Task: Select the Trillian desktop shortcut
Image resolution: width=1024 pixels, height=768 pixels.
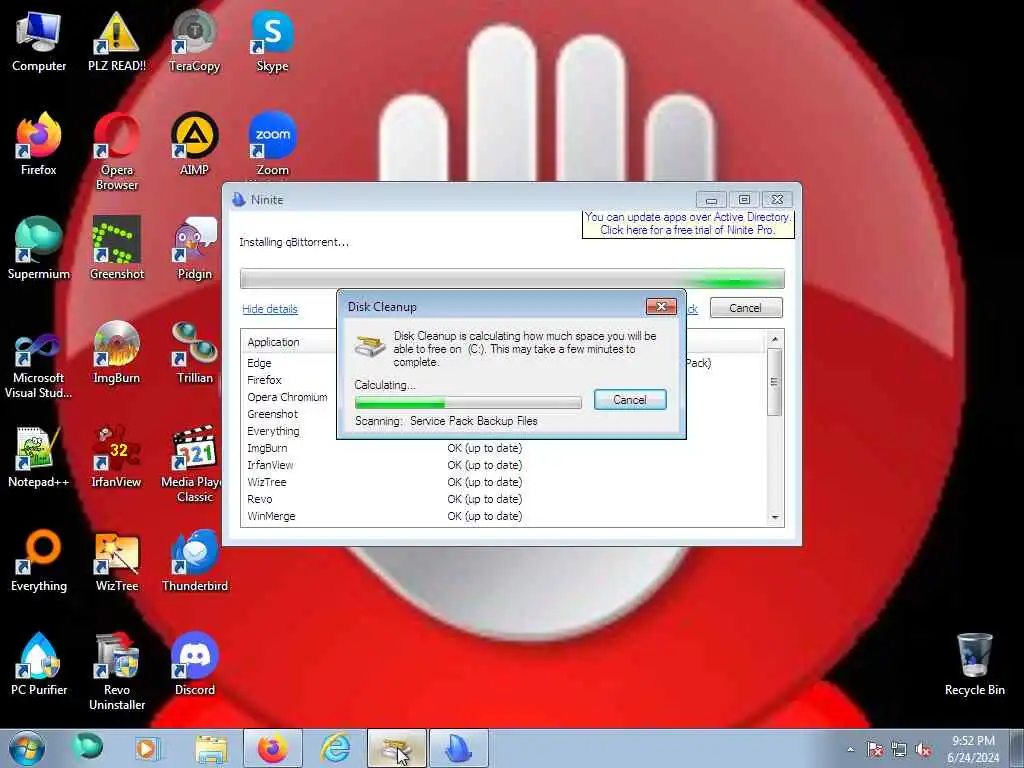Action: (195, 353)
